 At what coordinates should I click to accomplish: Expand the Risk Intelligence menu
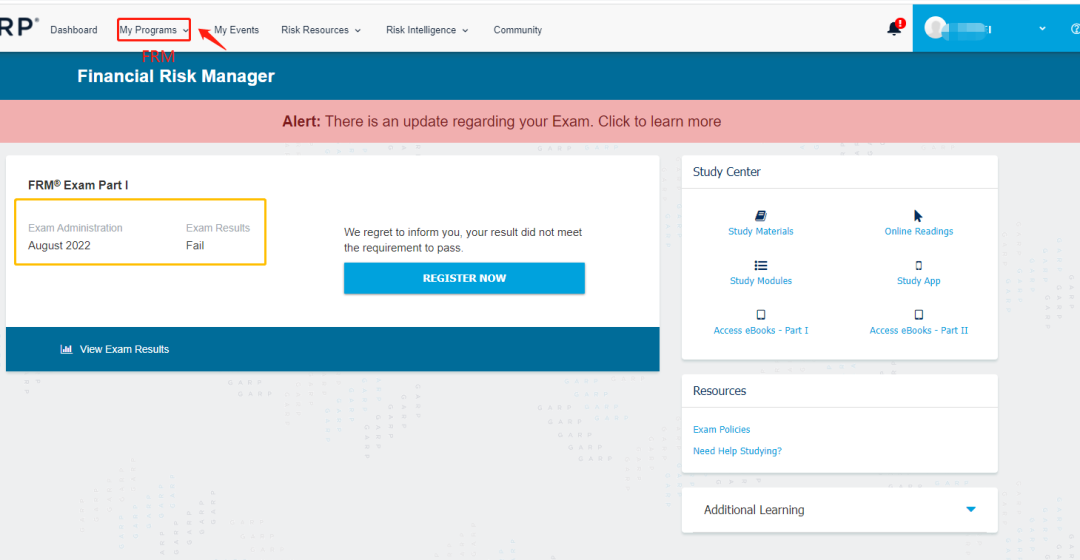(x=427, y=30)
